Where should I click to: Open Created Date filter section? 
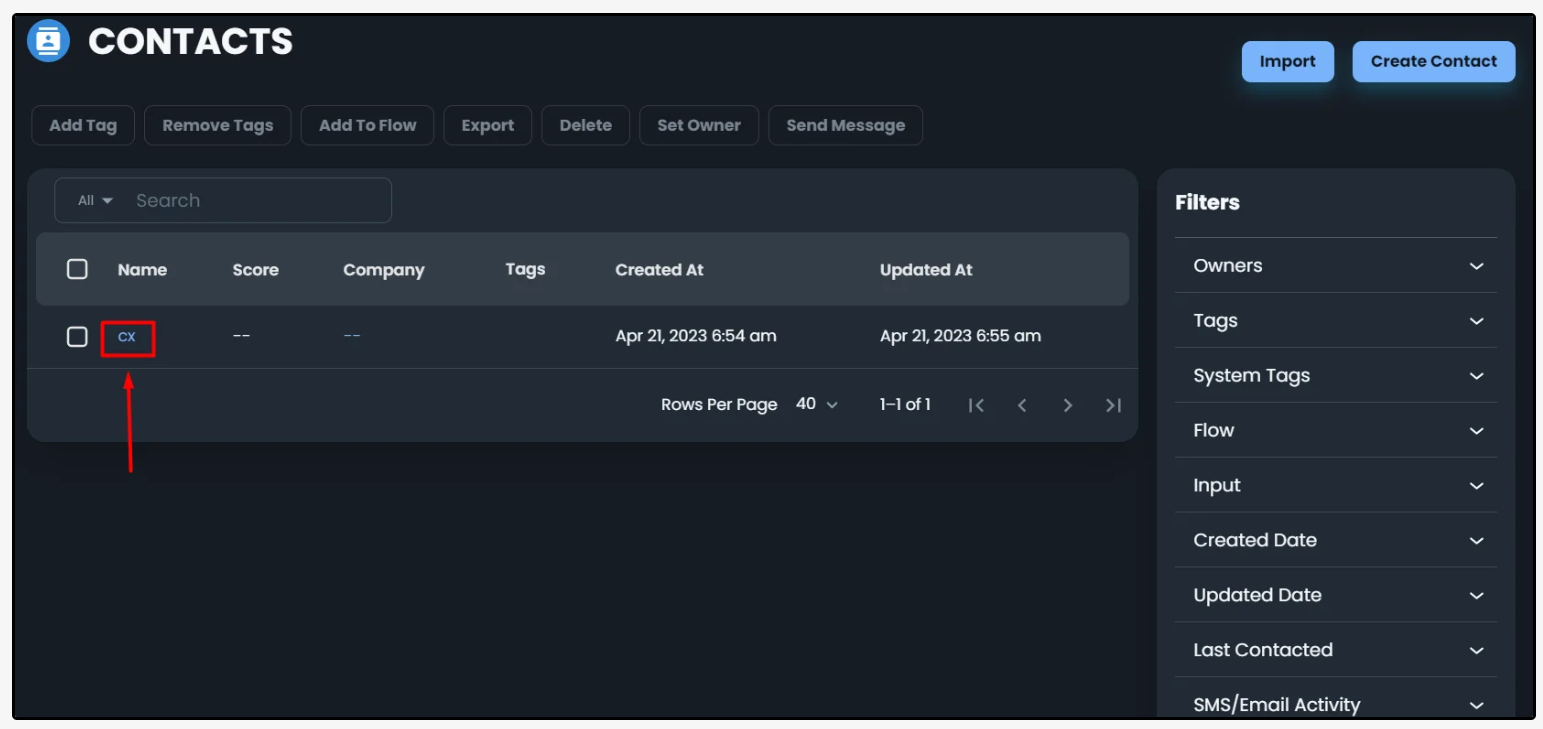(1335, 540)
